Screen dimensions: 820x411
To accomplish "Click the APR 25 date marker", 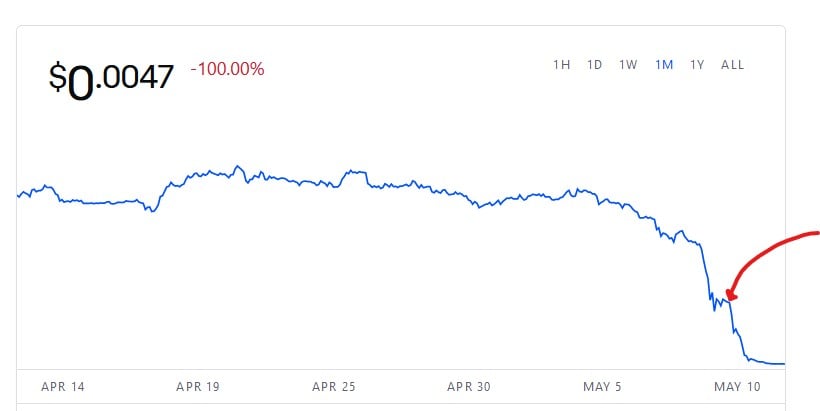I will click(x=334, y=387).
